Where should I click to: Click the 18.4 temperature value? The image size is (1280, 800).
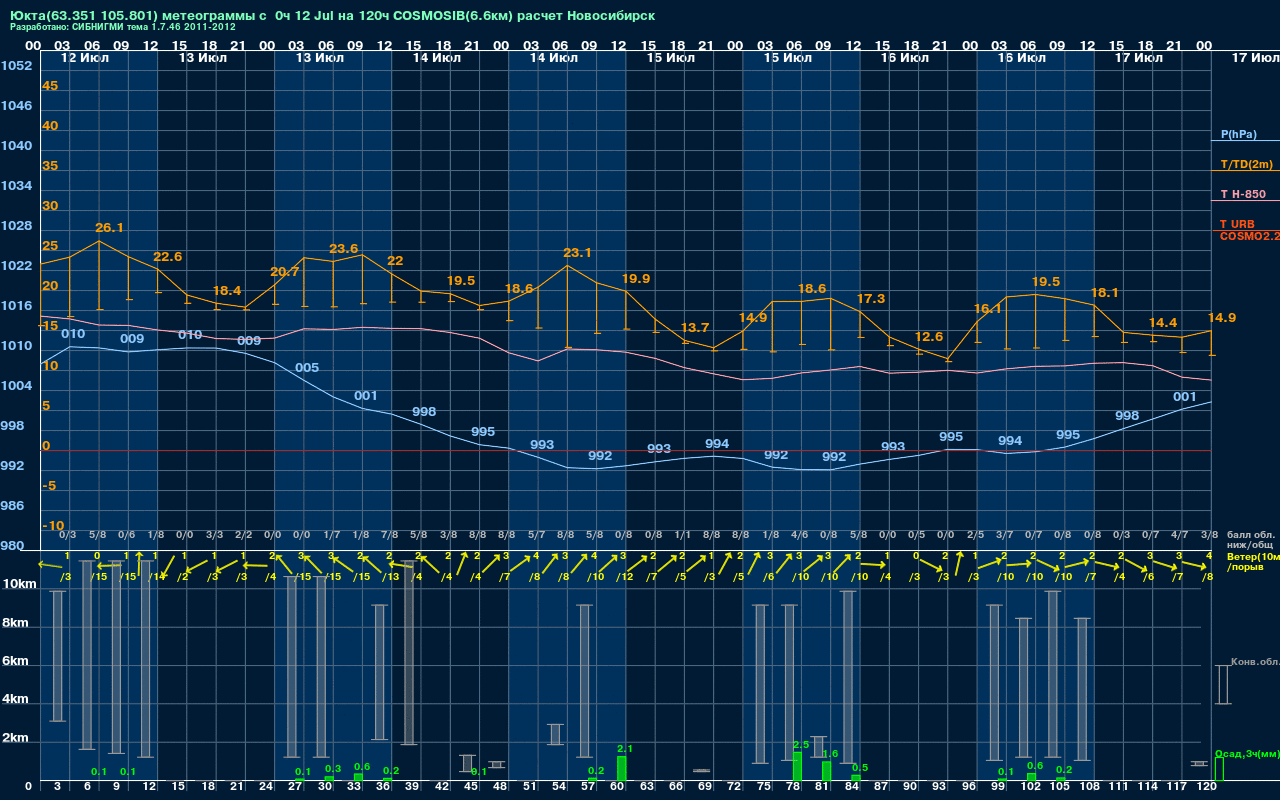[x=227, y=290]
